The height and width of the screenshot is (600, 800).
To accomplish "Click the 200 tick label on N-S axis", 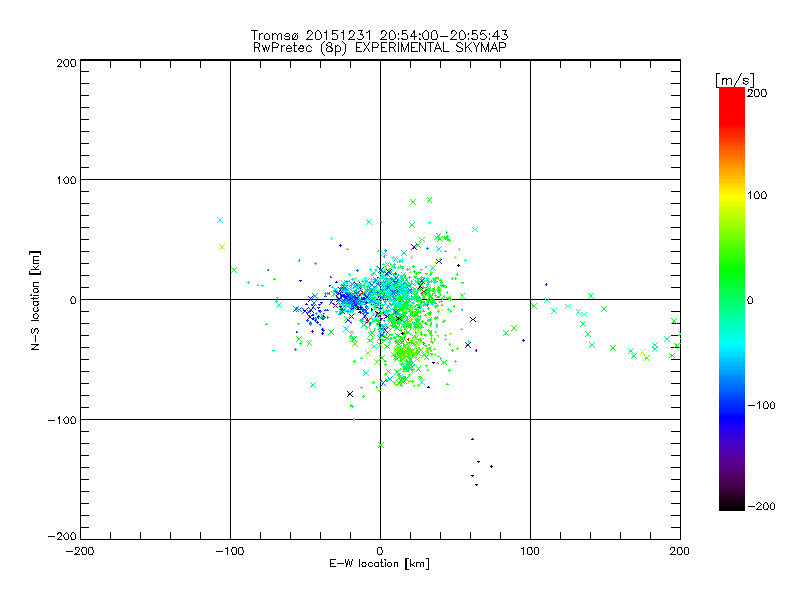I will coord(66,64).
